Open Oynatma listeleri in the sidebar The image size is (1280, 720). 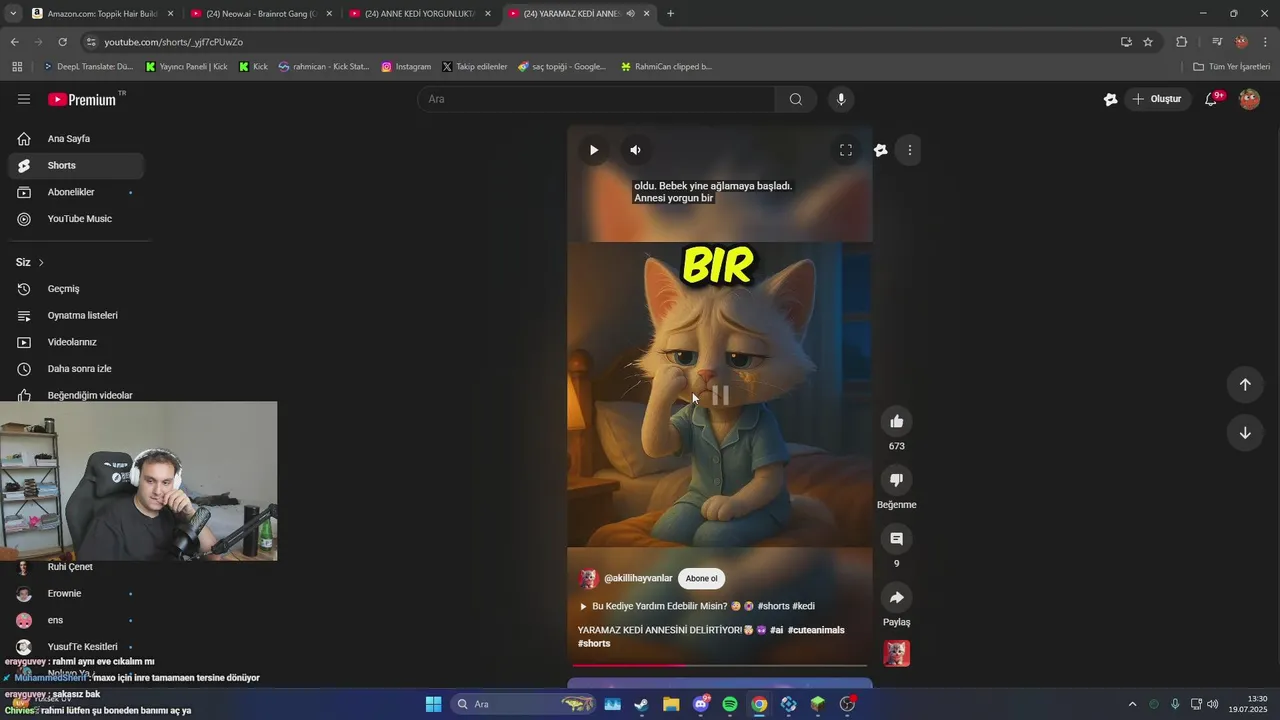click(x=76, y=315)
